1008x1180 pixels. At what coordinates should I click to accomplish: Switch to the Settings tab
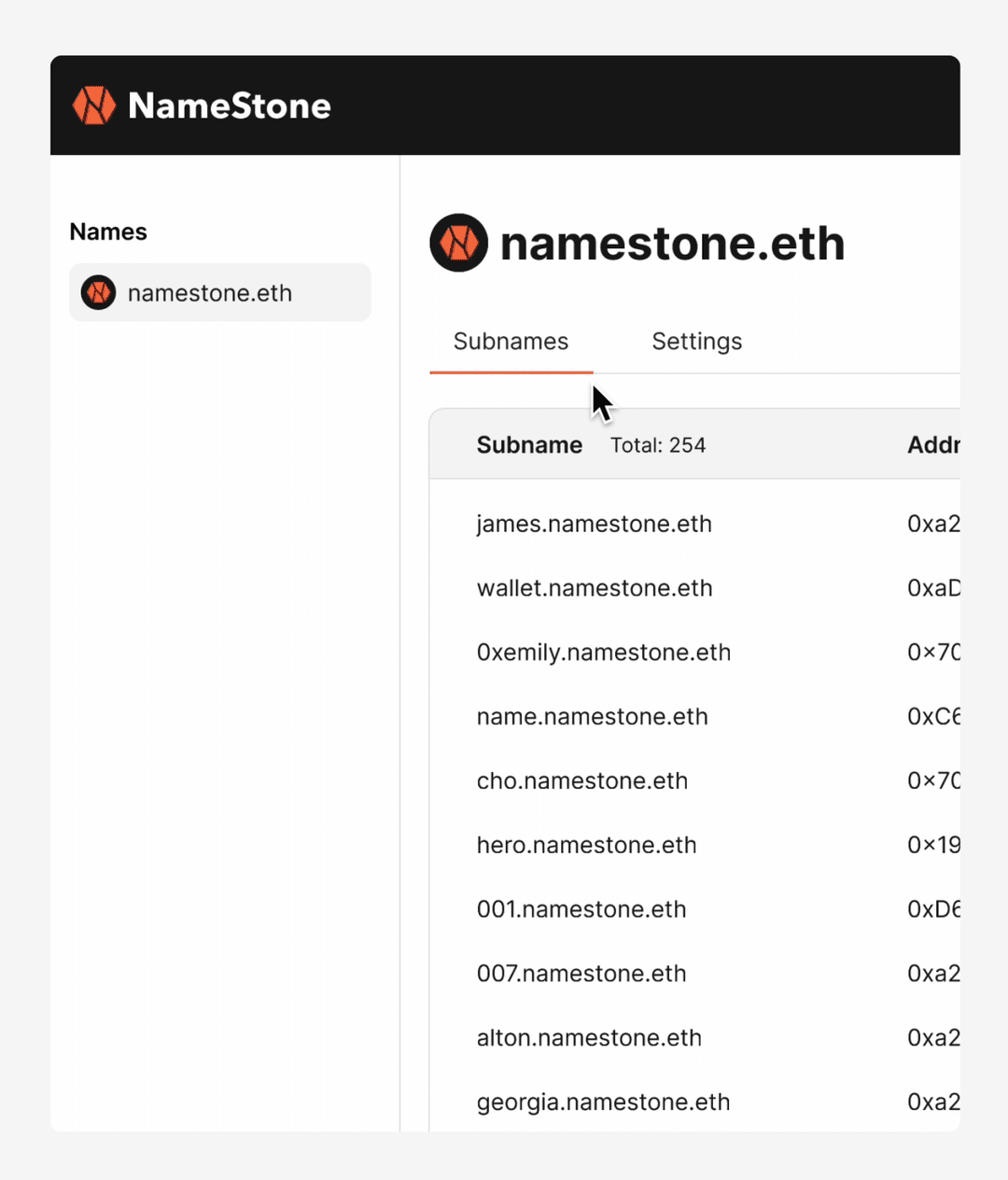pos(696,342)
